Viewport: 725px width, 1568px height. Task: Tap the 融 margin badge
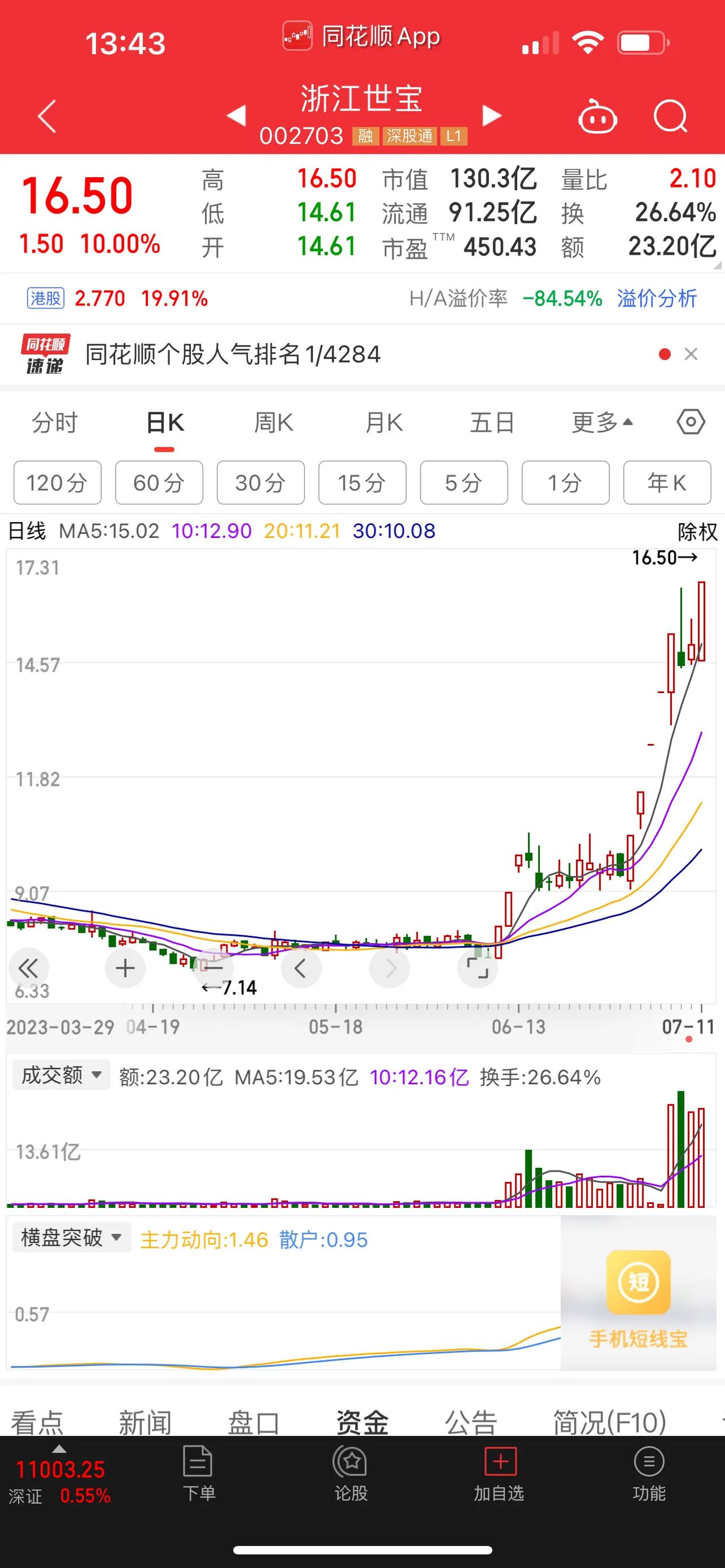tap(365, 136)
